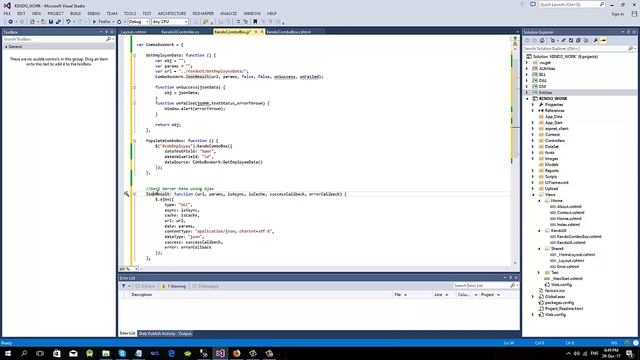
Task: Collapse the KENDO_WORK project node
Action: (x=527, y=98)
